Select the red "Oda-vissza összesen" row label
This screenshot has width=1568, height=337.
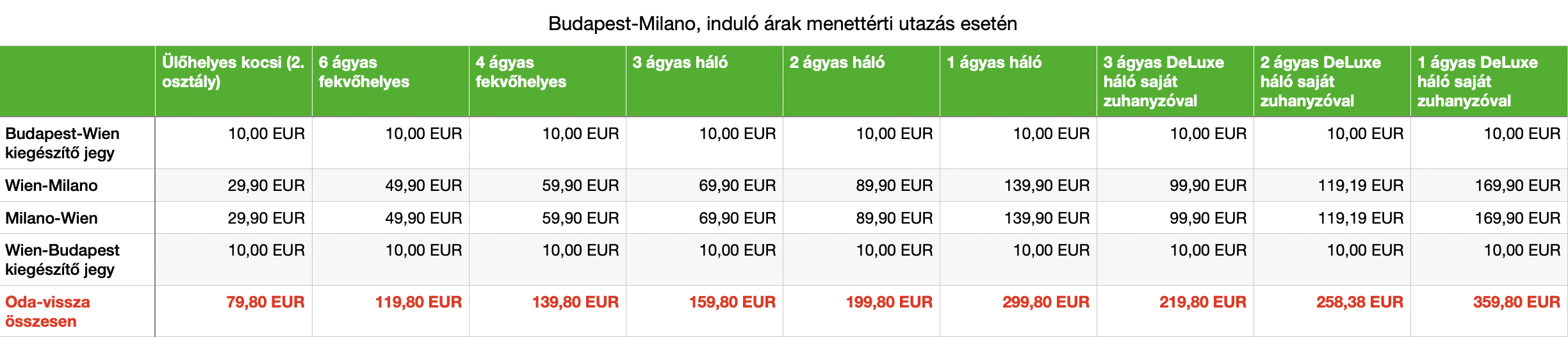pyautogui.click(x=47, y=311)
